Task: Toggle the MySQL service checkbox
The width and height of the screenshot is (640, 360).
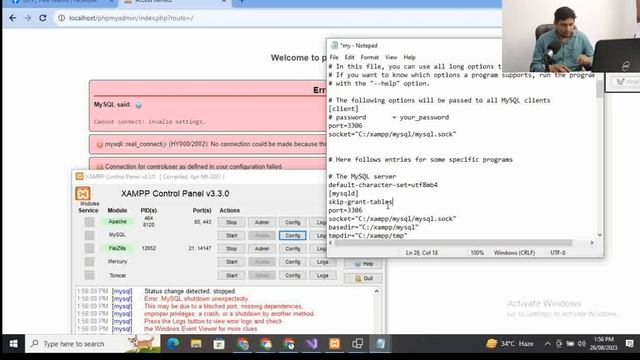Action: (x=89, y=235)
